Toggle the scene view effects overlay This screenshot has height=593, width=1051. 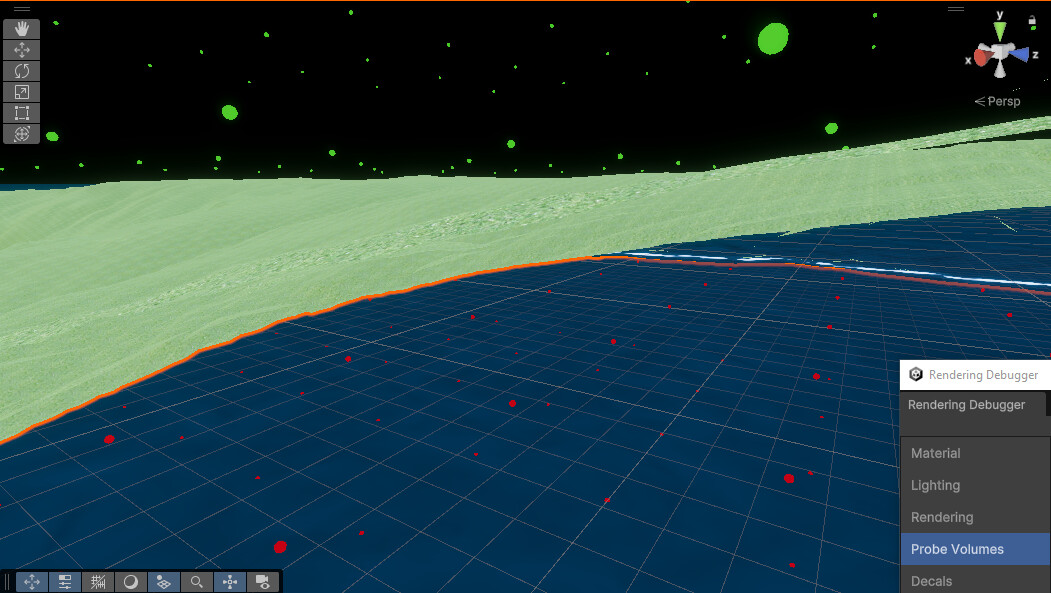(164, 581)
